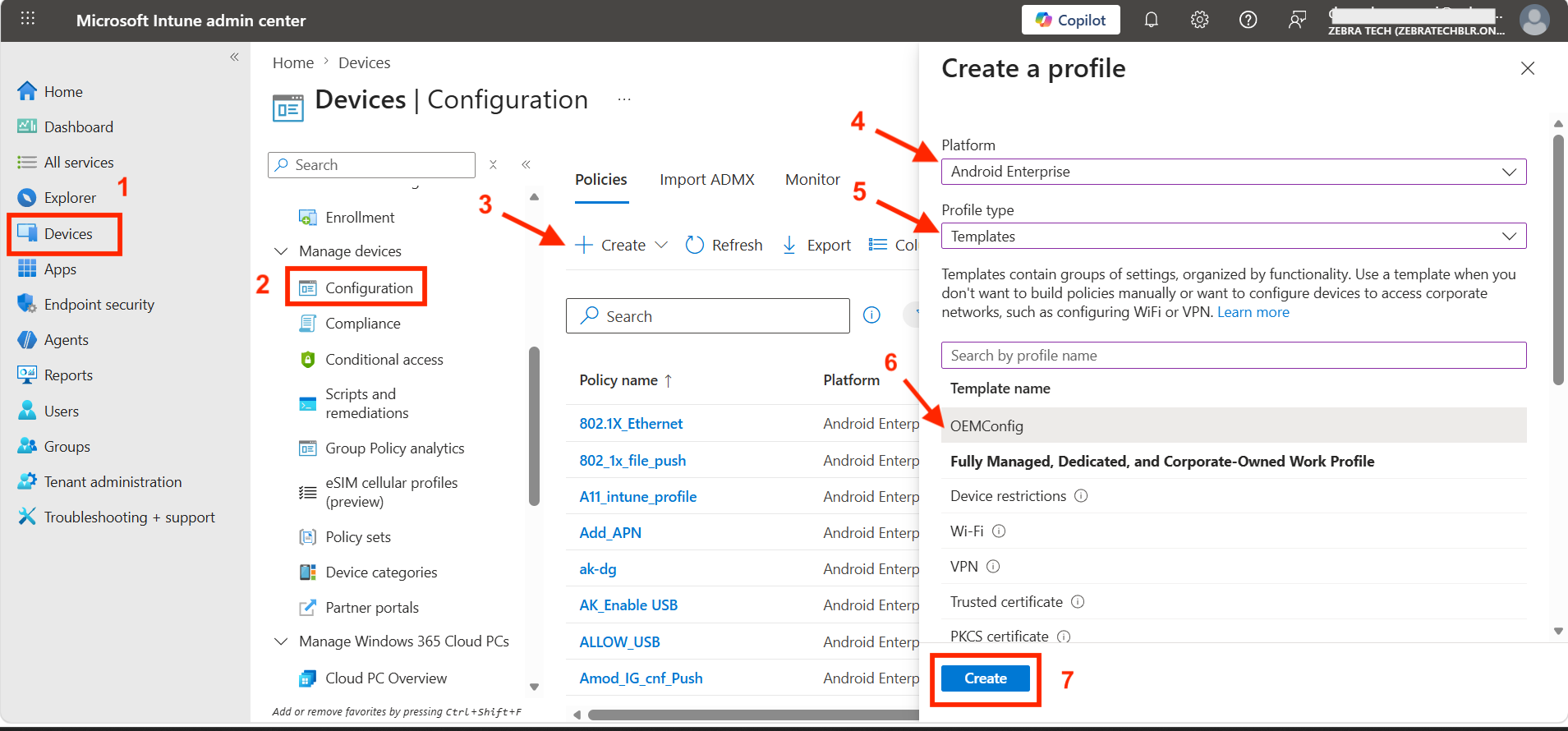Show info for Device restrictions template

pos(1081,496)
